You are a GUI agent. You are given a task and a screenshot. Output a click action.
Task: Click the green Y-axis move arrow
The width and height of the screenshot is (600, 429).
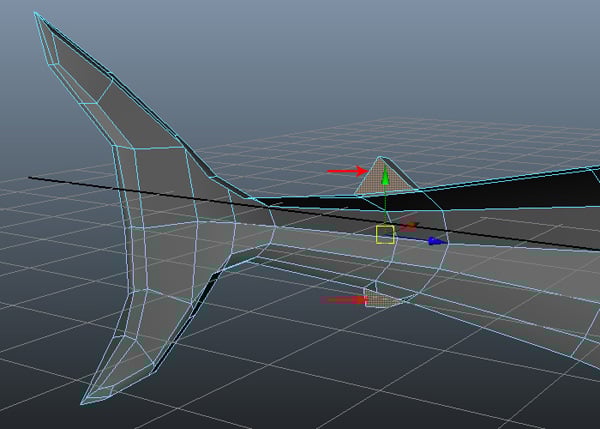click(x=385, y=177)
